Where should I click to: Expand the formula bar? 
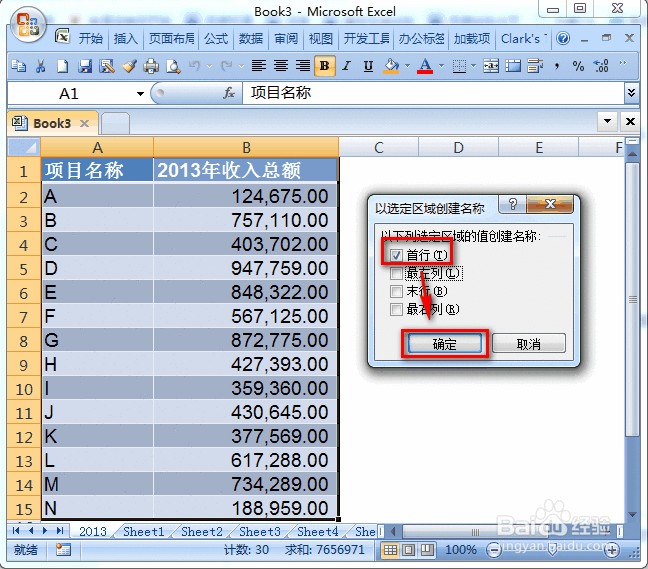(x=631, y=93)
